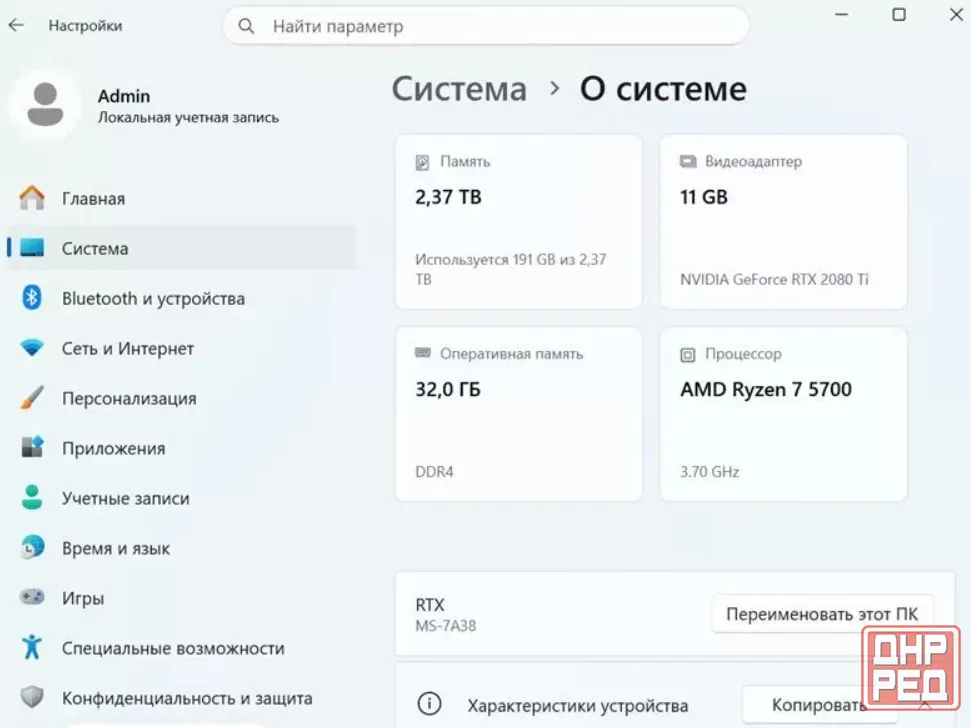Open the Память 2,37 TB card
The height and width of the screenshot is (728, 971).
(518, 222)
